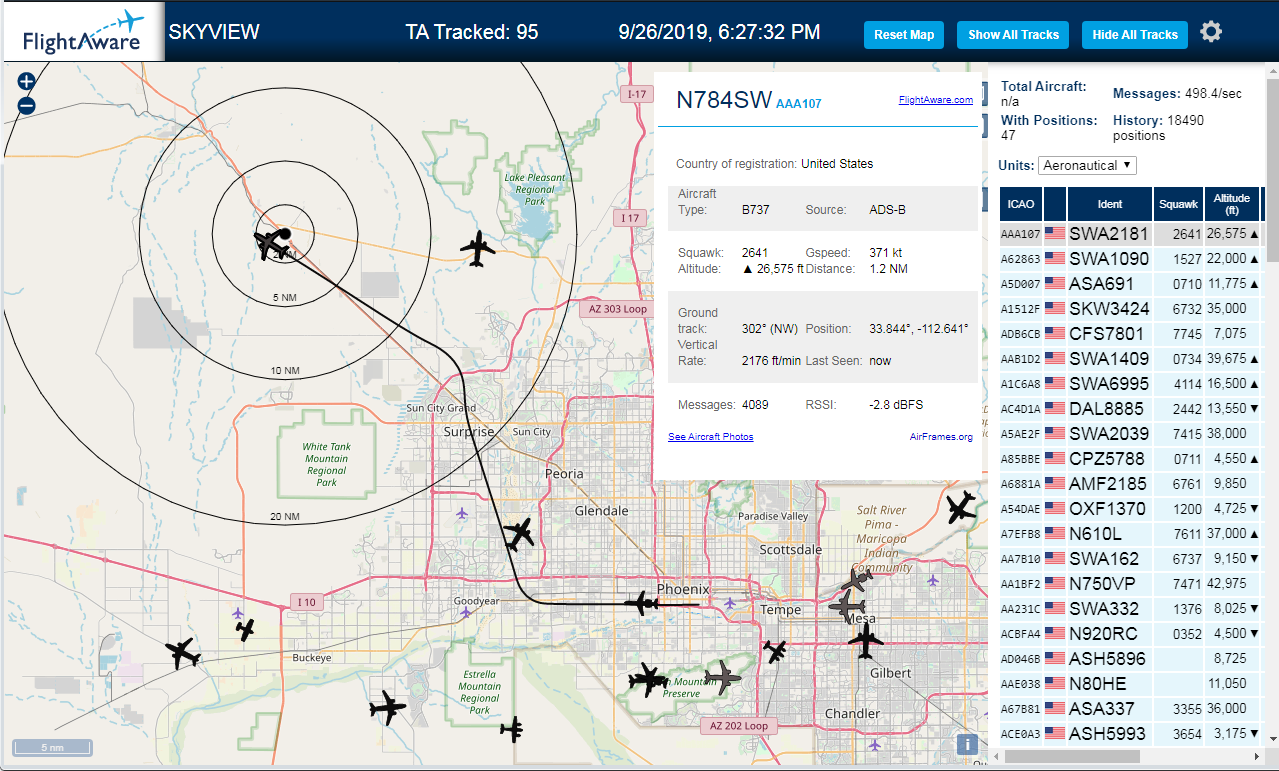Select the CFS7801 row in the aircraft table
The height and width of the screenshot is (771, 1279).
pos(1130,334)
